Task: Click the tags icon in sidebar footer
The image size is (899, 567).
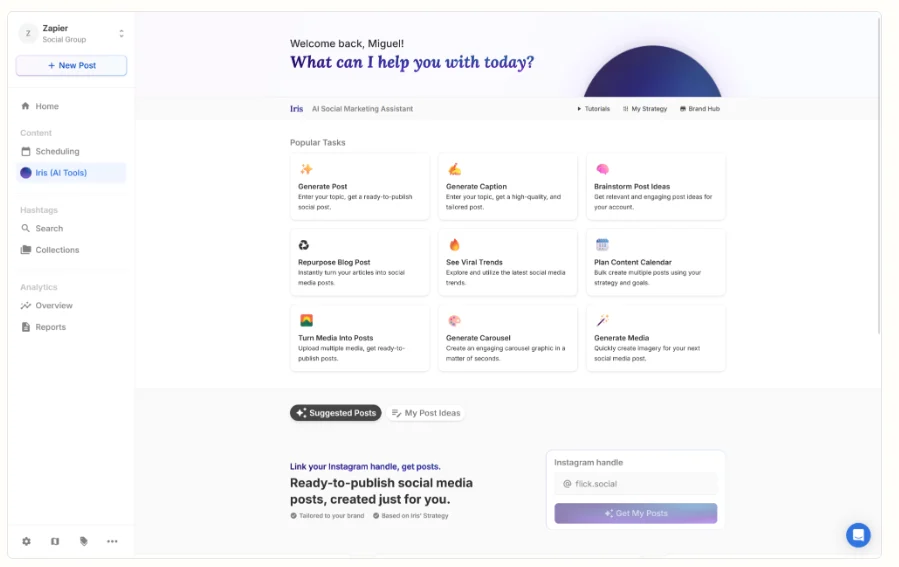Action: pyautogui.click(x=84, y=541)
